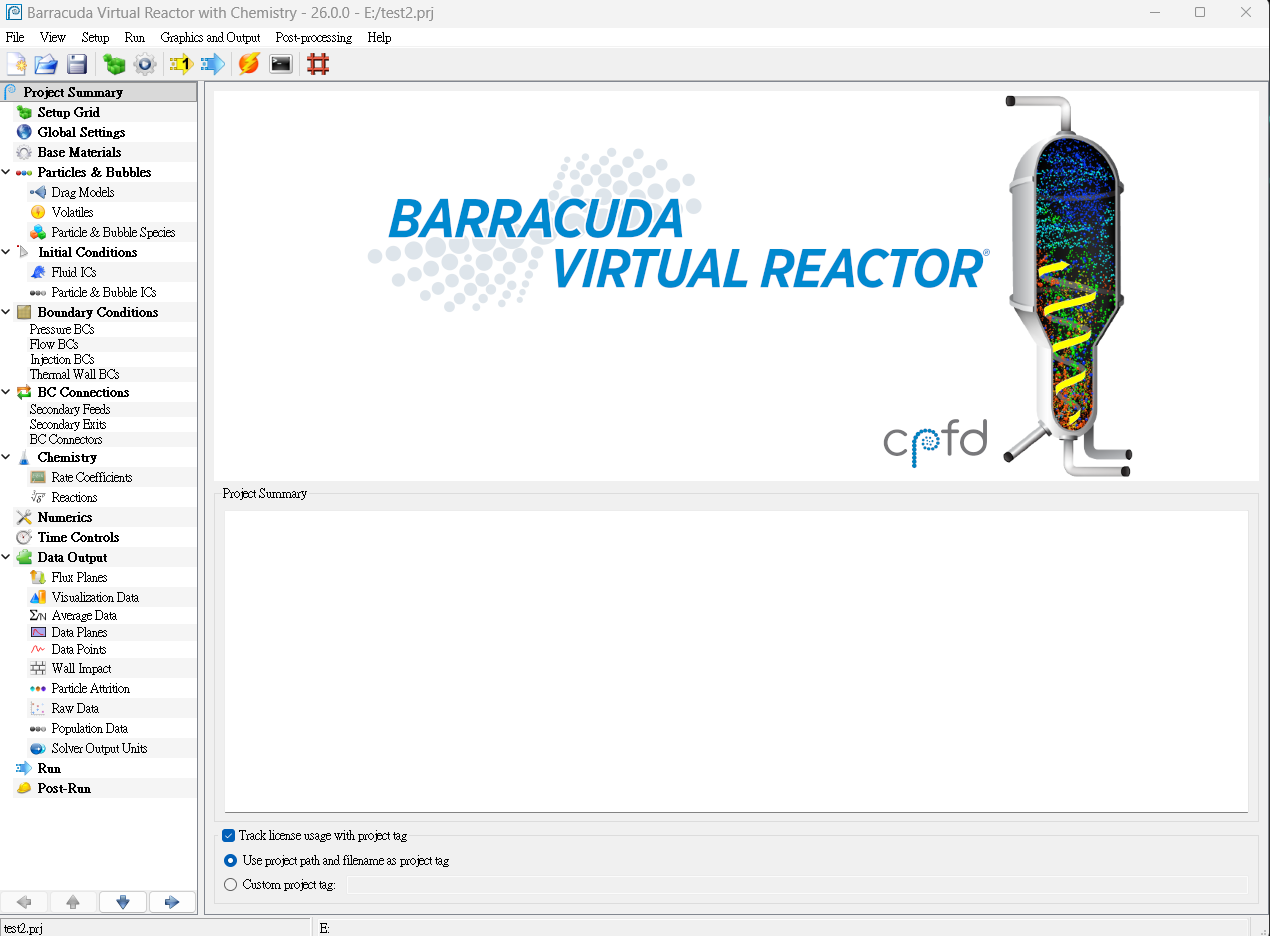Collapse the Data Output tree node
The width and height of the screenshot is (1270, 936).
point(7,557)
